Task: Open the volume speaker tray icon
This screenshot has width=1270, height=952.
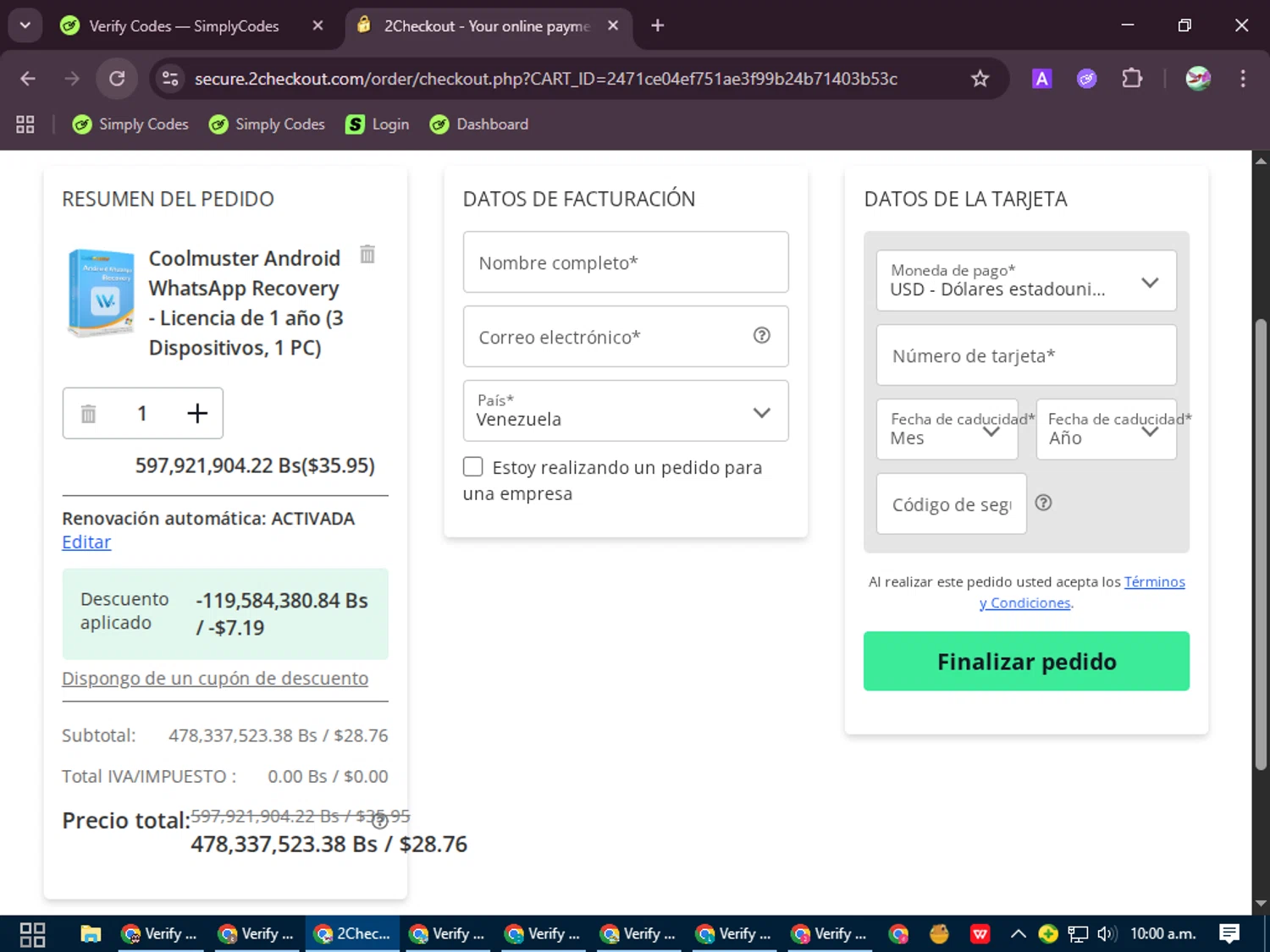Action: (1106, 934)
